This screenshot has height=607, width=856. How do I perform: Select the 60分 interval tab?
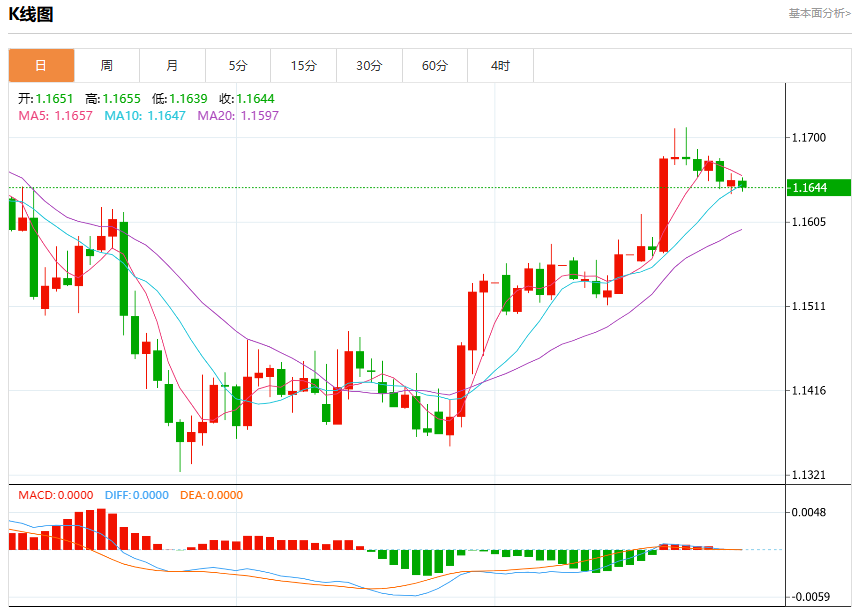[435, 66]
